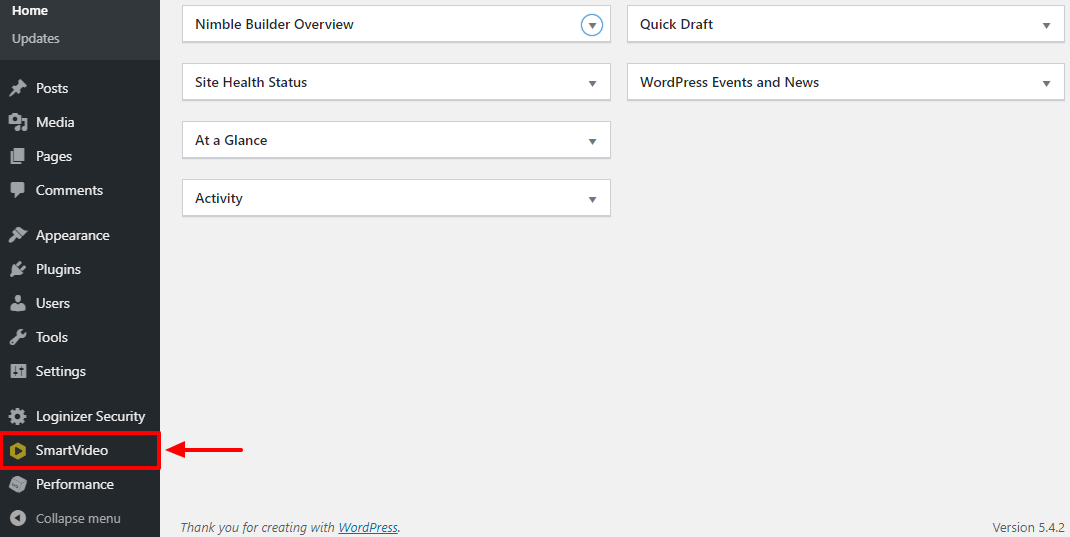The image size is (1070, 537).
Task: Expand the Quick Draft panel arrow
Action: point(1046,25)
